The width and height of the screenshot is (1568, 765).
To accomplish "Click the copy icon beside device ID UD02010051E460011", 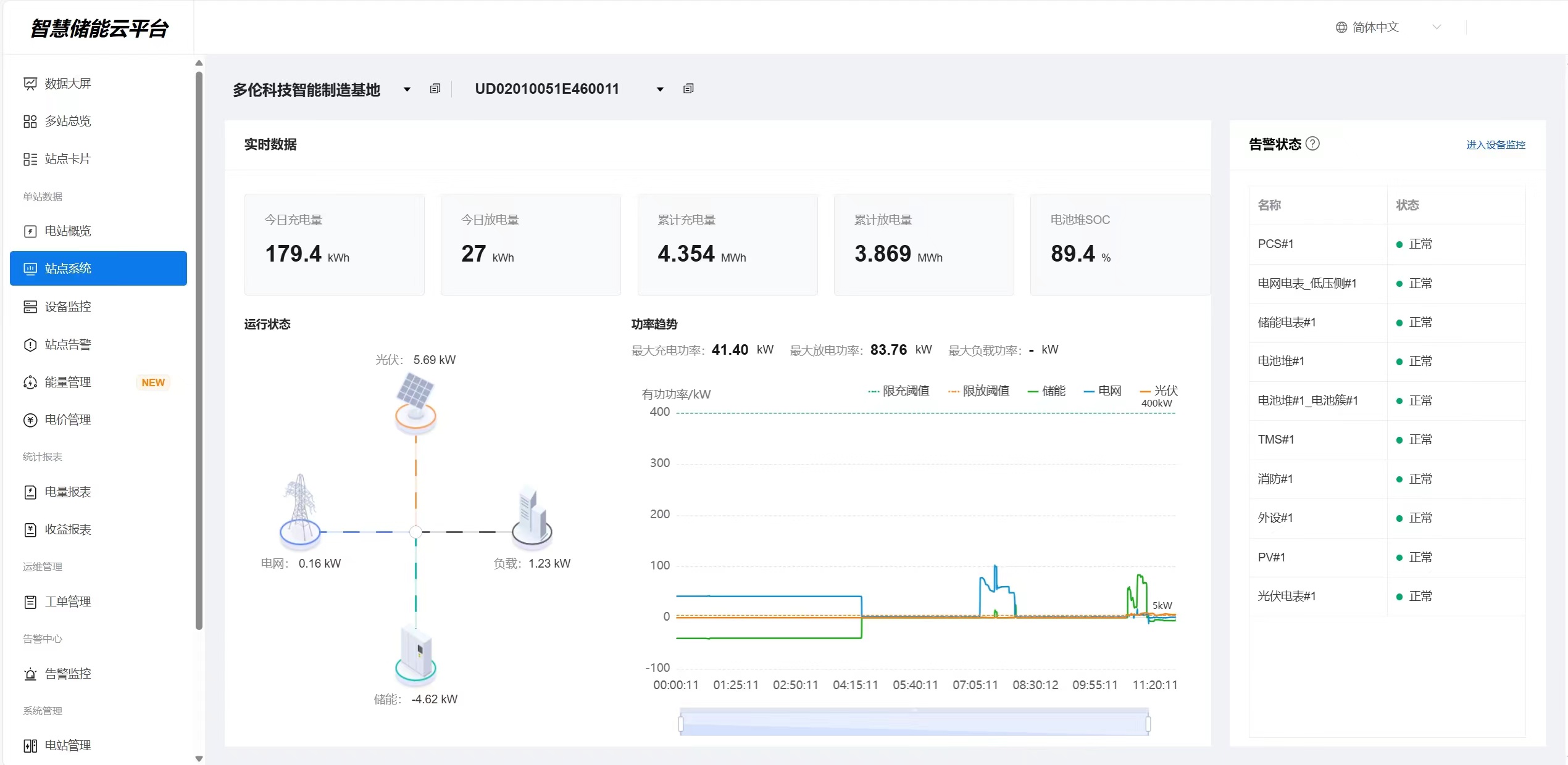I will [x=688, y=89].
